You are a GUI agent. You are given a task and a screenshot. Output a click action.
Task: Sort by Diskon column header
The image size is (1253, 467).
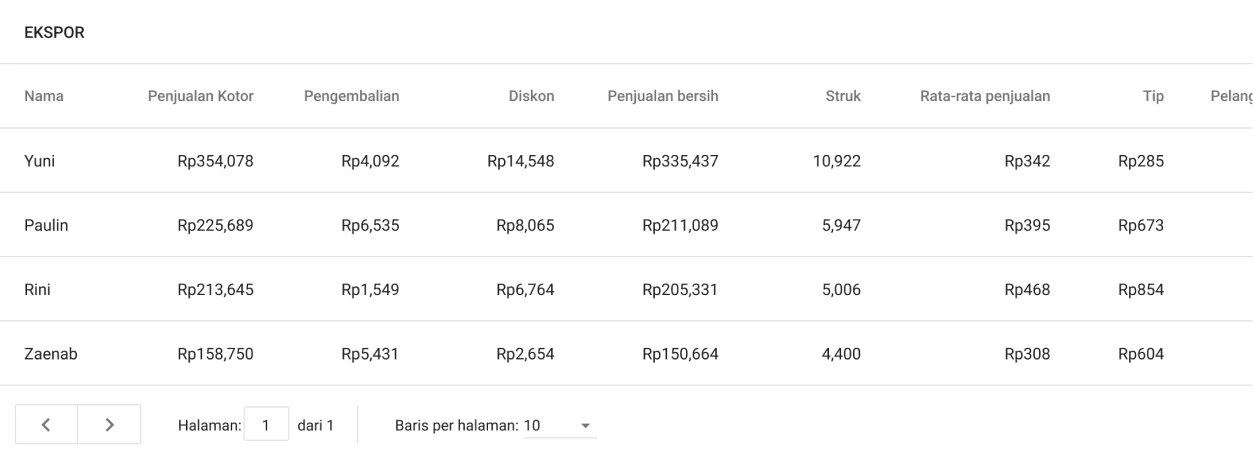click(531, 97)
